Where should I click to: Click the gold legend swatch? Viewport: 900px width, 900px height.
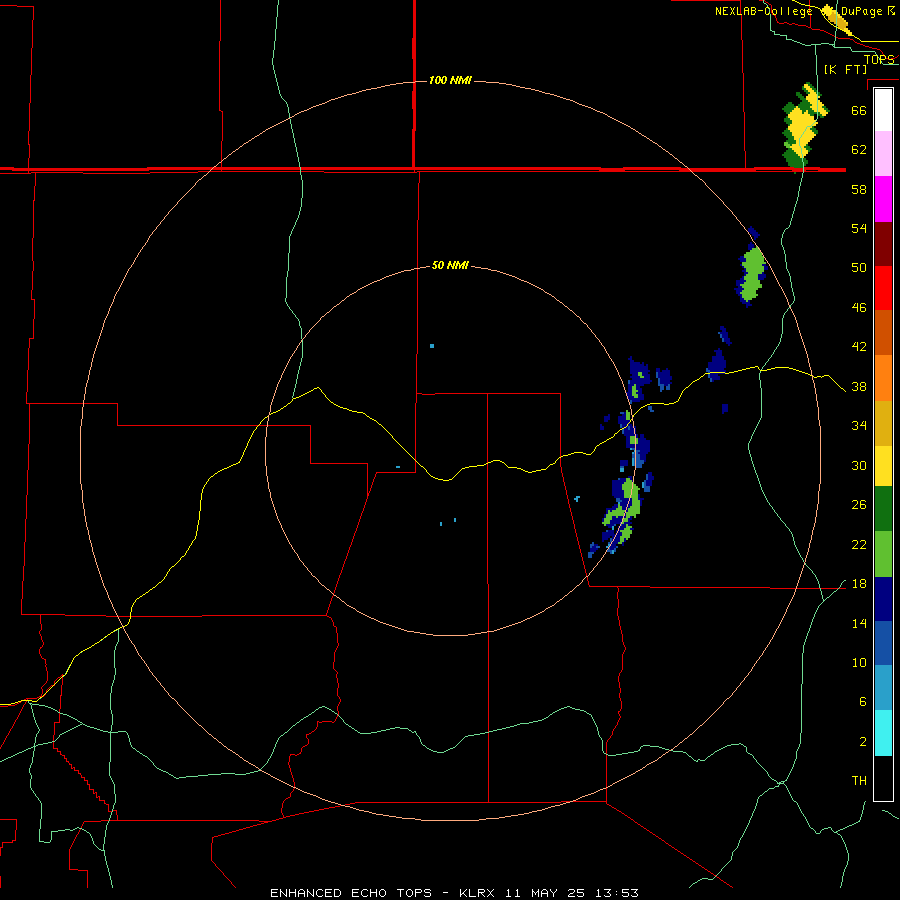pos(883,423)
